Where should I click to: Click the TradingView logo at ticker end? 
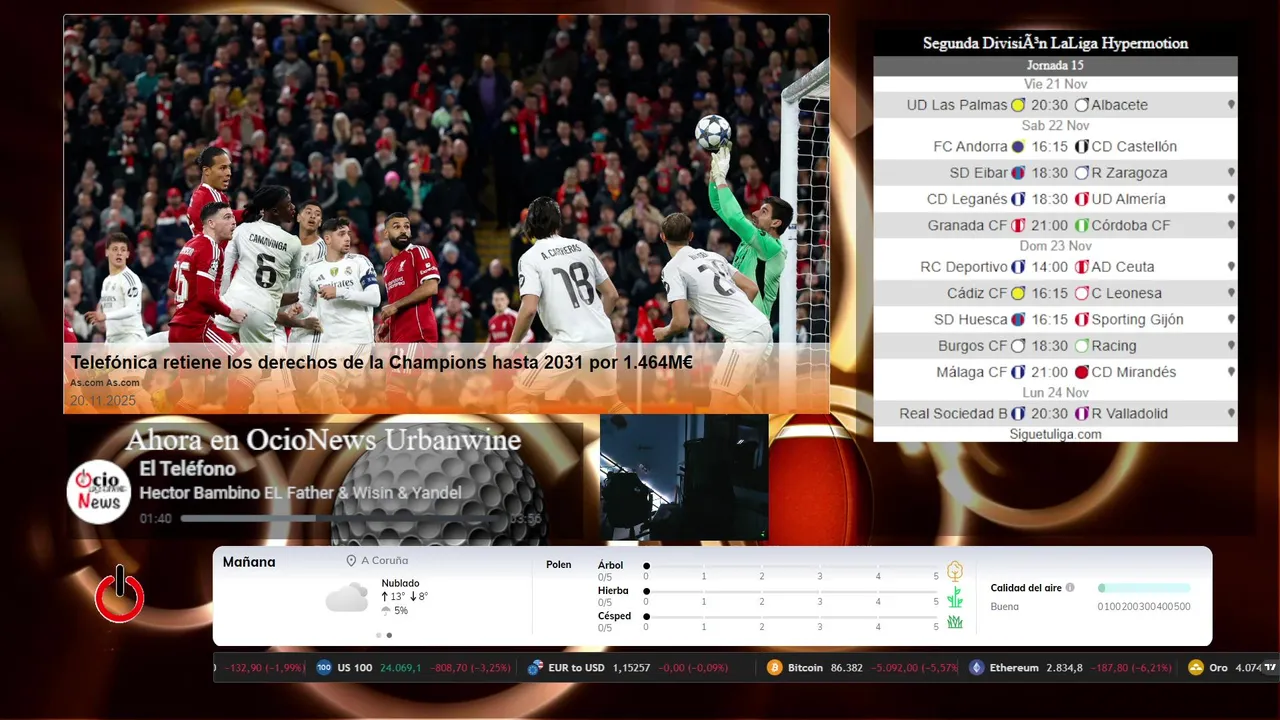coord(1270,667)
